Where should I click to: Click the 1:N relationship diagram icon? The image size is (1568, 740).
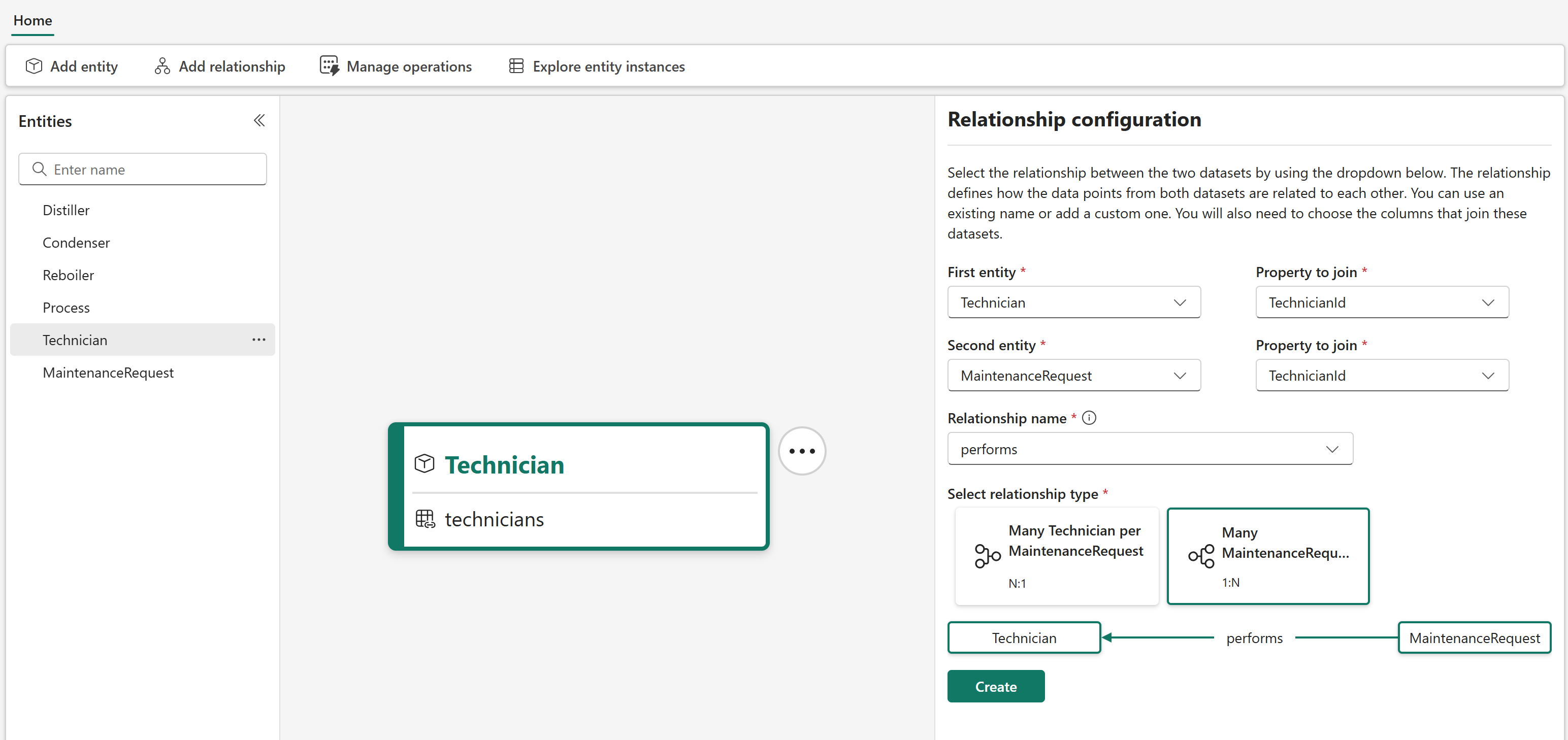point(1201,556)
